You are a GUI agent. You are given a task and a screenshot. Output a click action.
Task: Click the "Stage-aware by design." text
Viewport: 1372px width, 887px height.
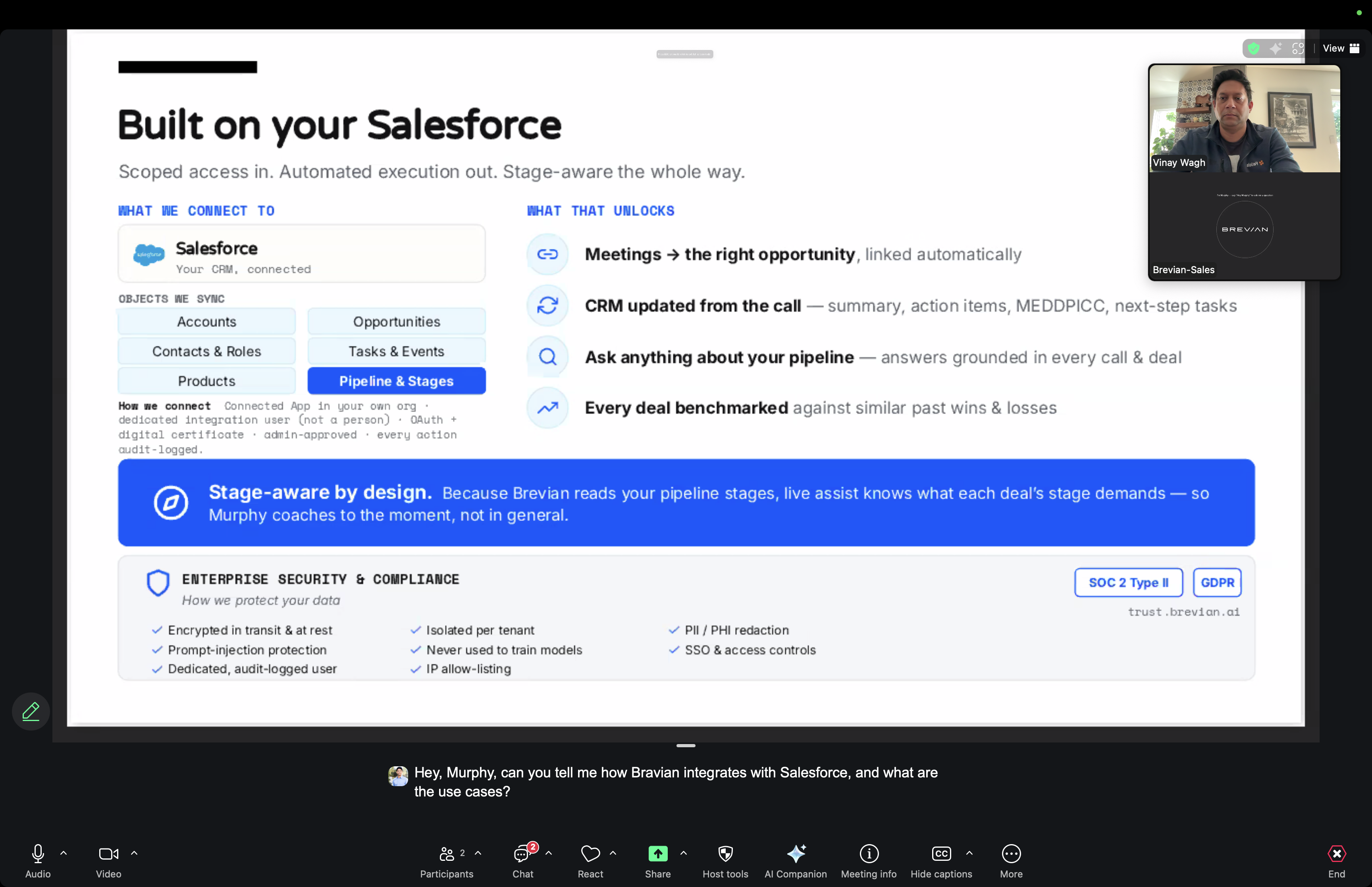pyautogui.click(x=320, y=492)
